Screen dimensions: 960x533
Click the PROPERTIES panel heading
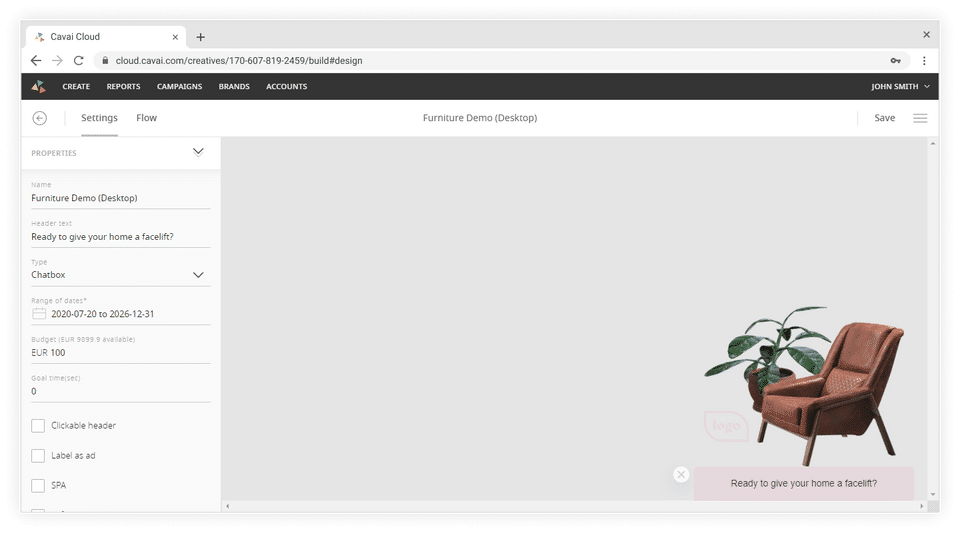pyautogui.click(x=54, y=153)
